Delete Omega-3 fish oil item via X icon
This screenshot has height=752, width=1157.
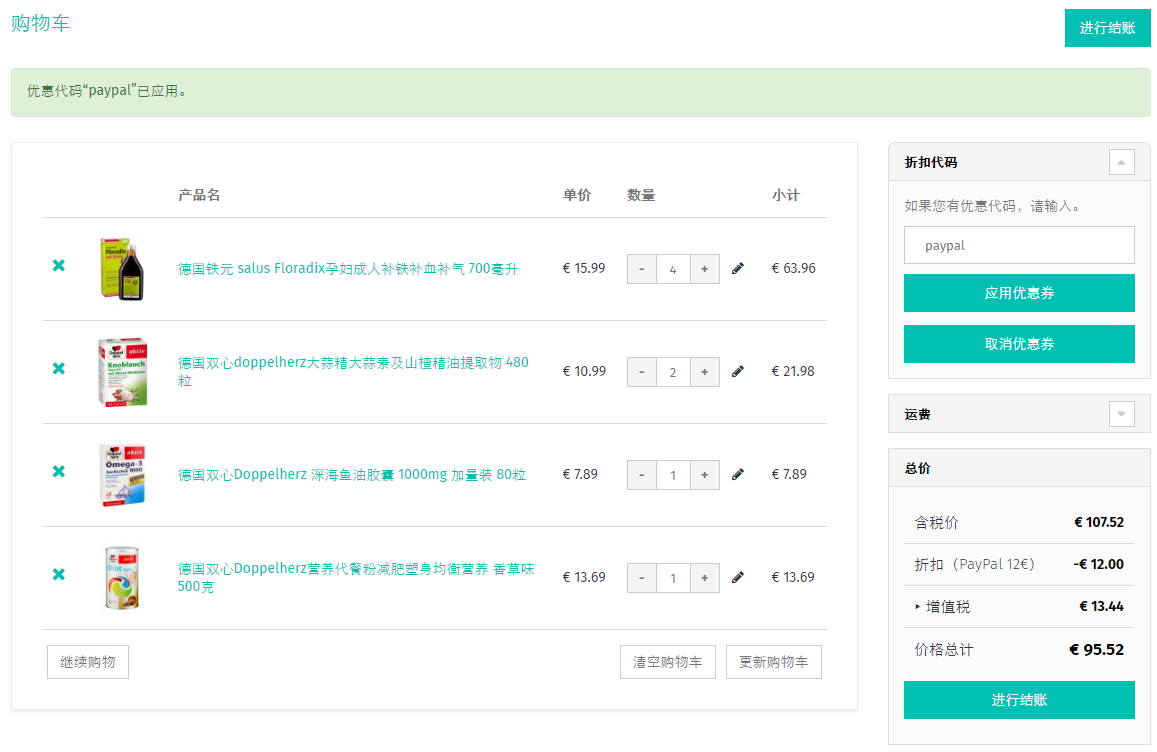tap(59, 472)
